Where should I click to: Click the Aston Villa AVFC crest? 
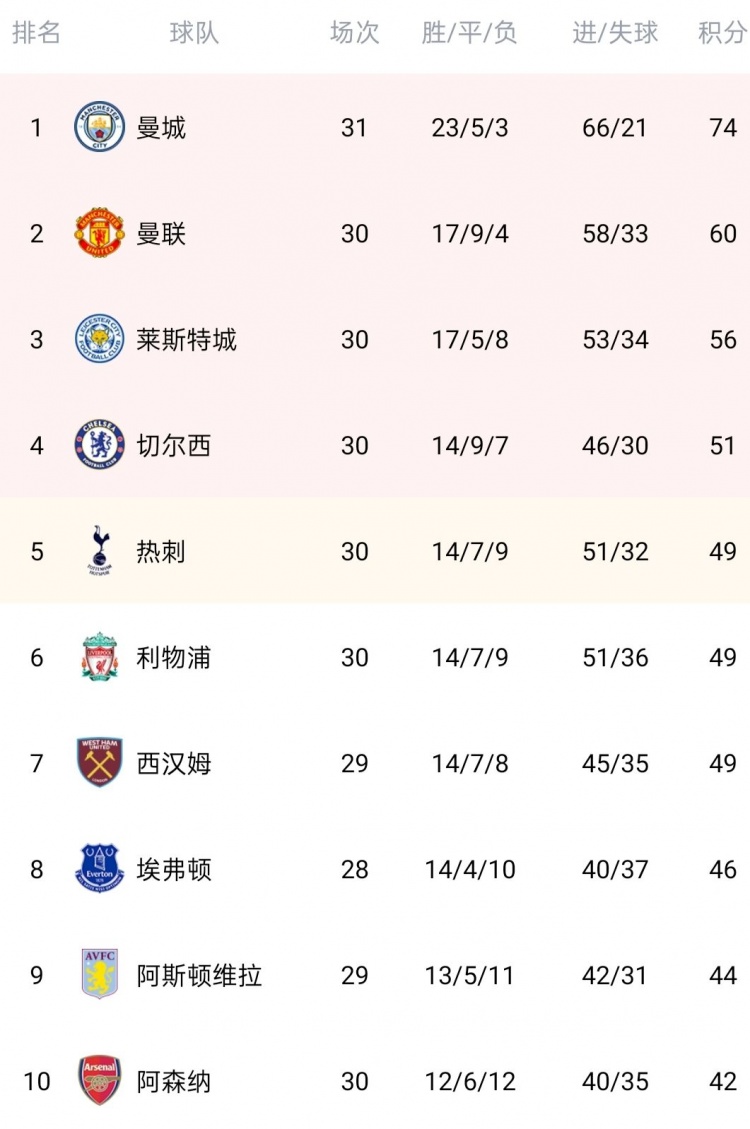99,974
